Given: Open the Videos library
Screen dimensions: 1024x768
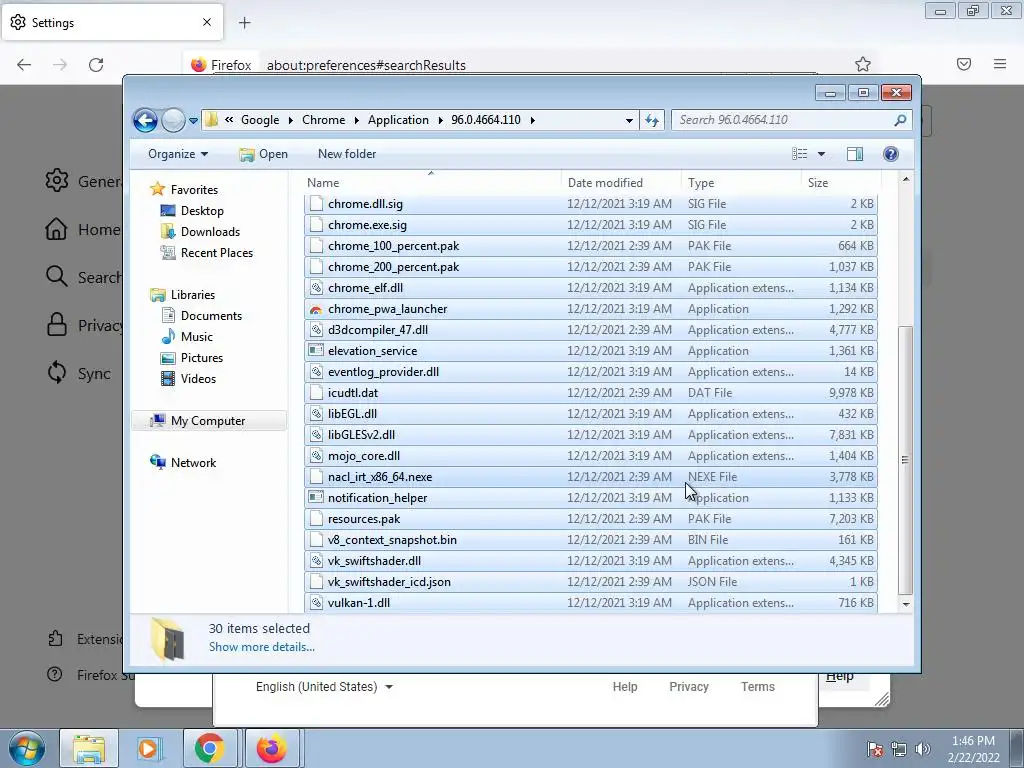Looking at the screenshot, I should click(198, 379).
